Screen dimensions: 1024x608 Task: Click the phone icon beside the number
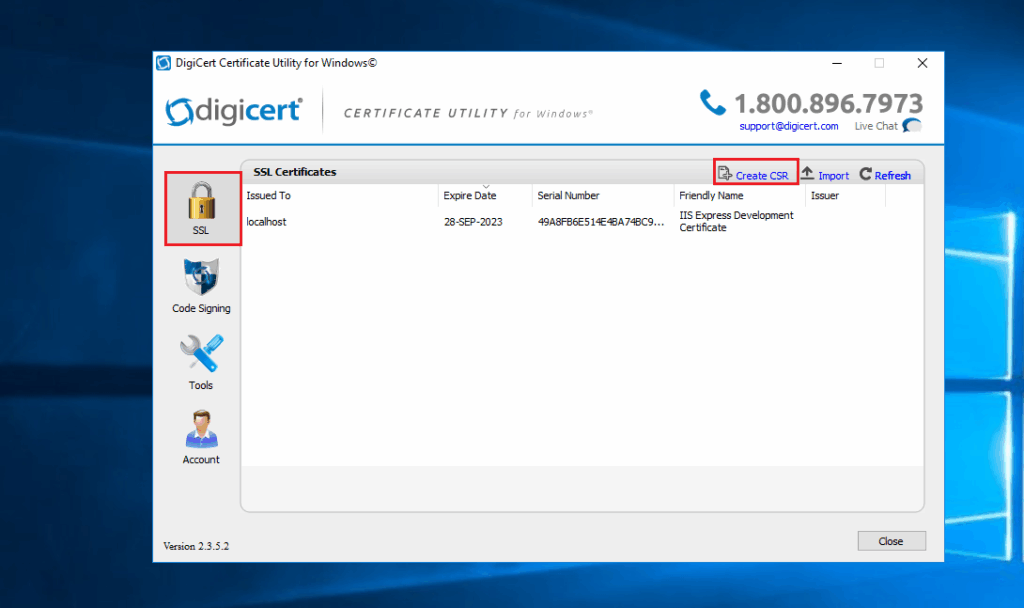click(x=712, y=103)
